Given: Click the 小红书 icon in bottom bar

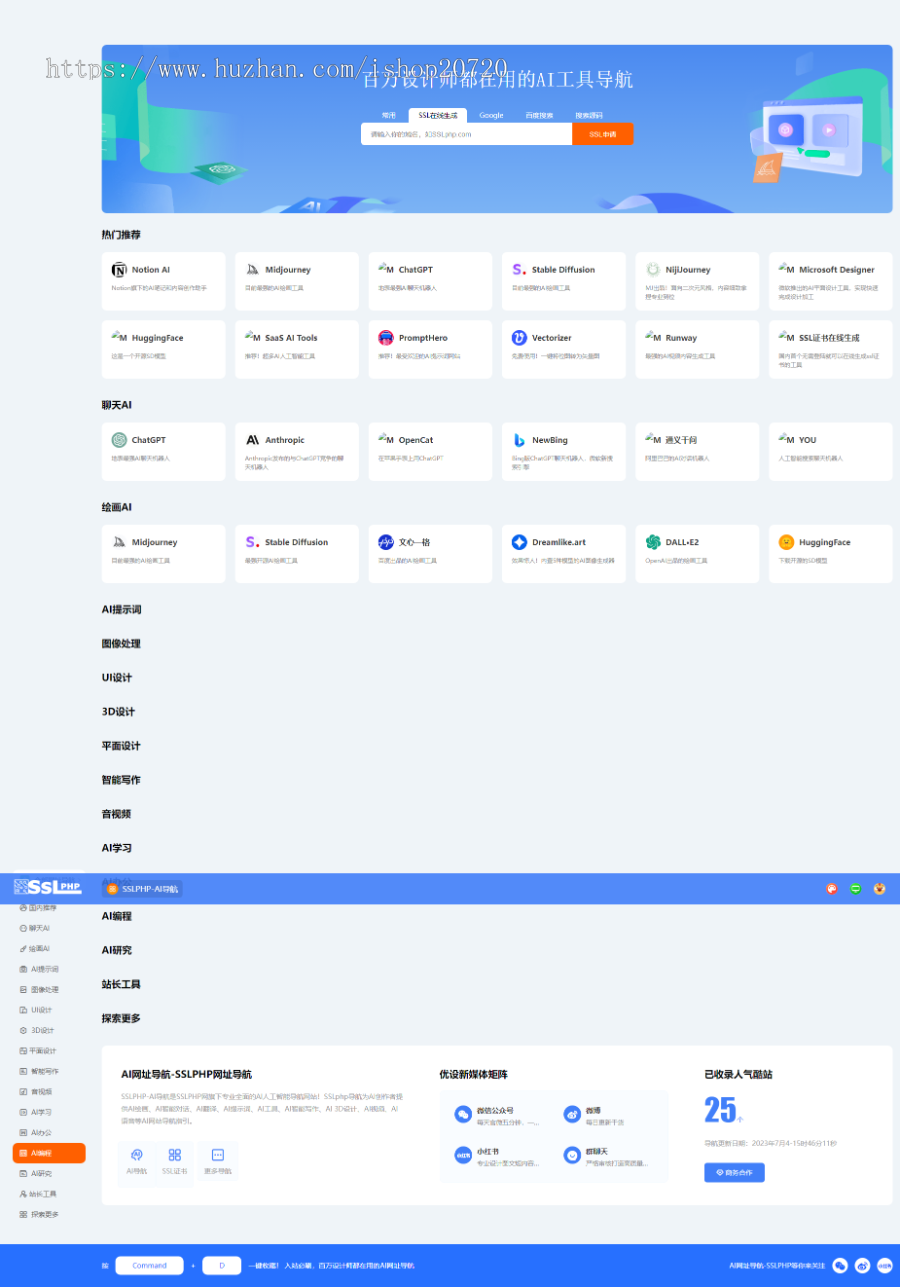Looking at the screenshot, I should (884, 1265).
